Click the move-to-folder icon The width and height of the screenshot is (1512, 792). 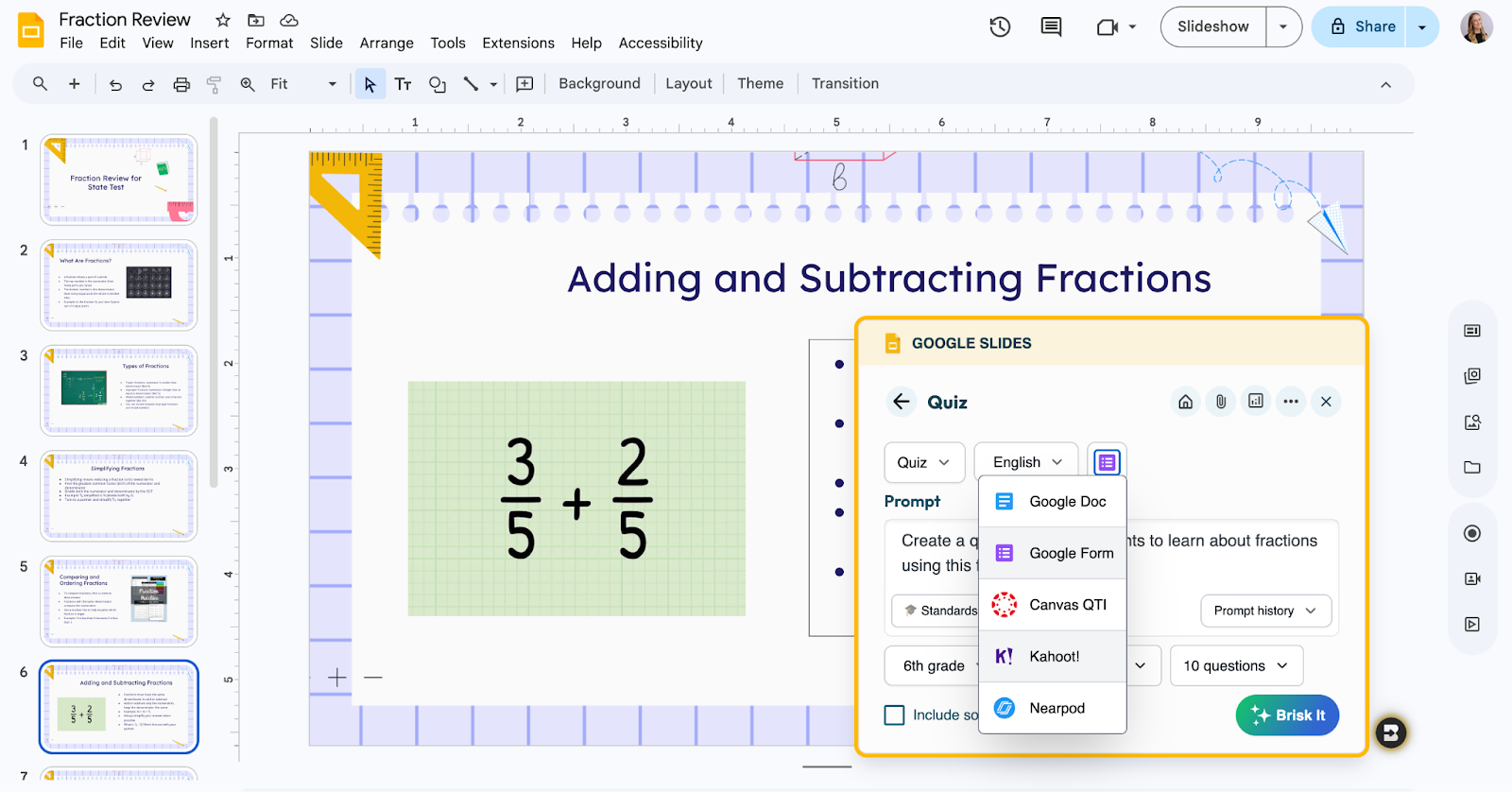(256, 20)
